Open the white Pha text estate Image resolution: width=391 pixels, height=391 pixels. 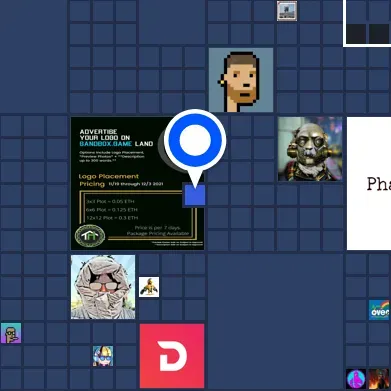pyautogui.click(x=369, y=183)
